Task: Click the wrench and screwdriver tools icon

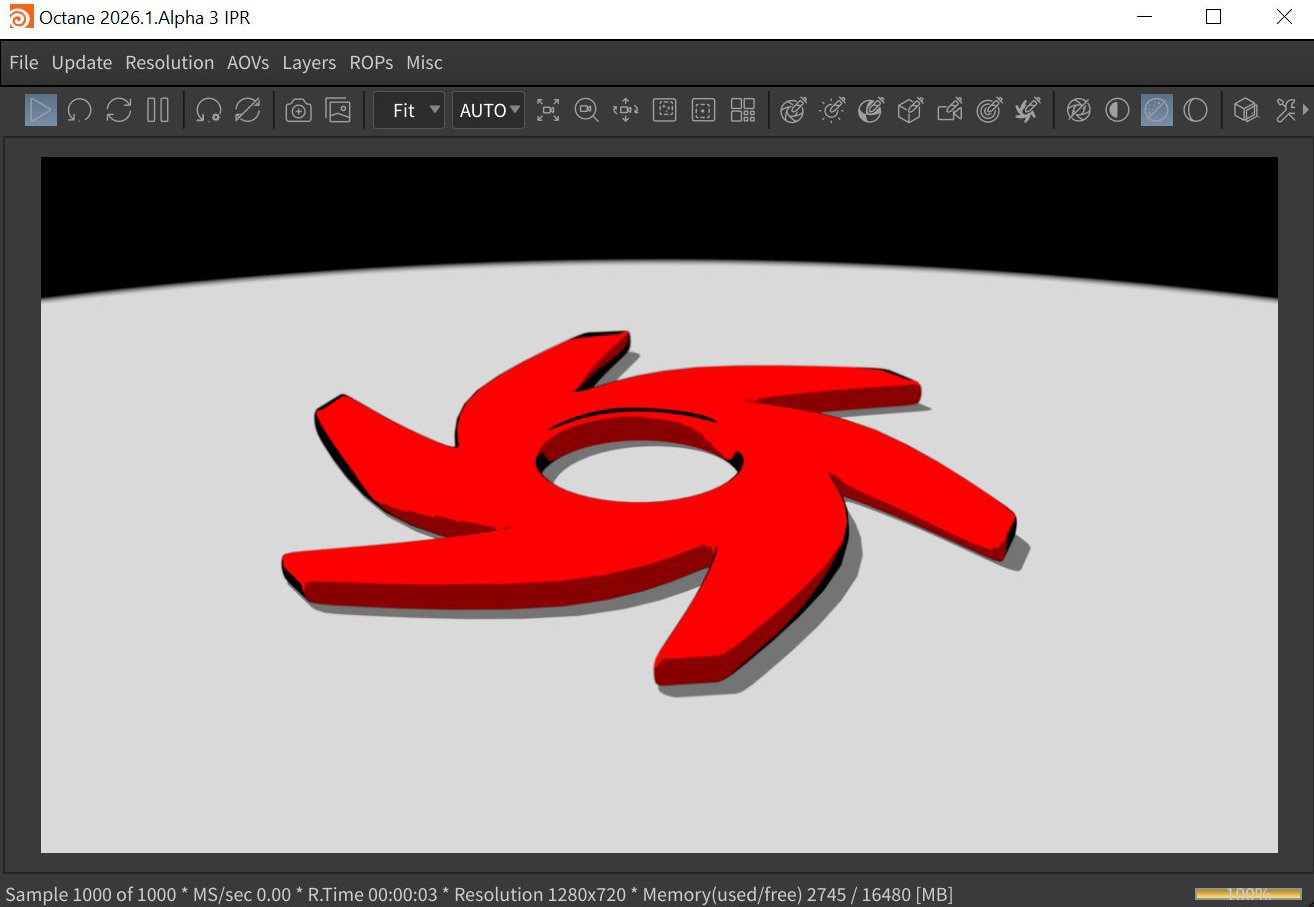Action: pos(1286,110)
